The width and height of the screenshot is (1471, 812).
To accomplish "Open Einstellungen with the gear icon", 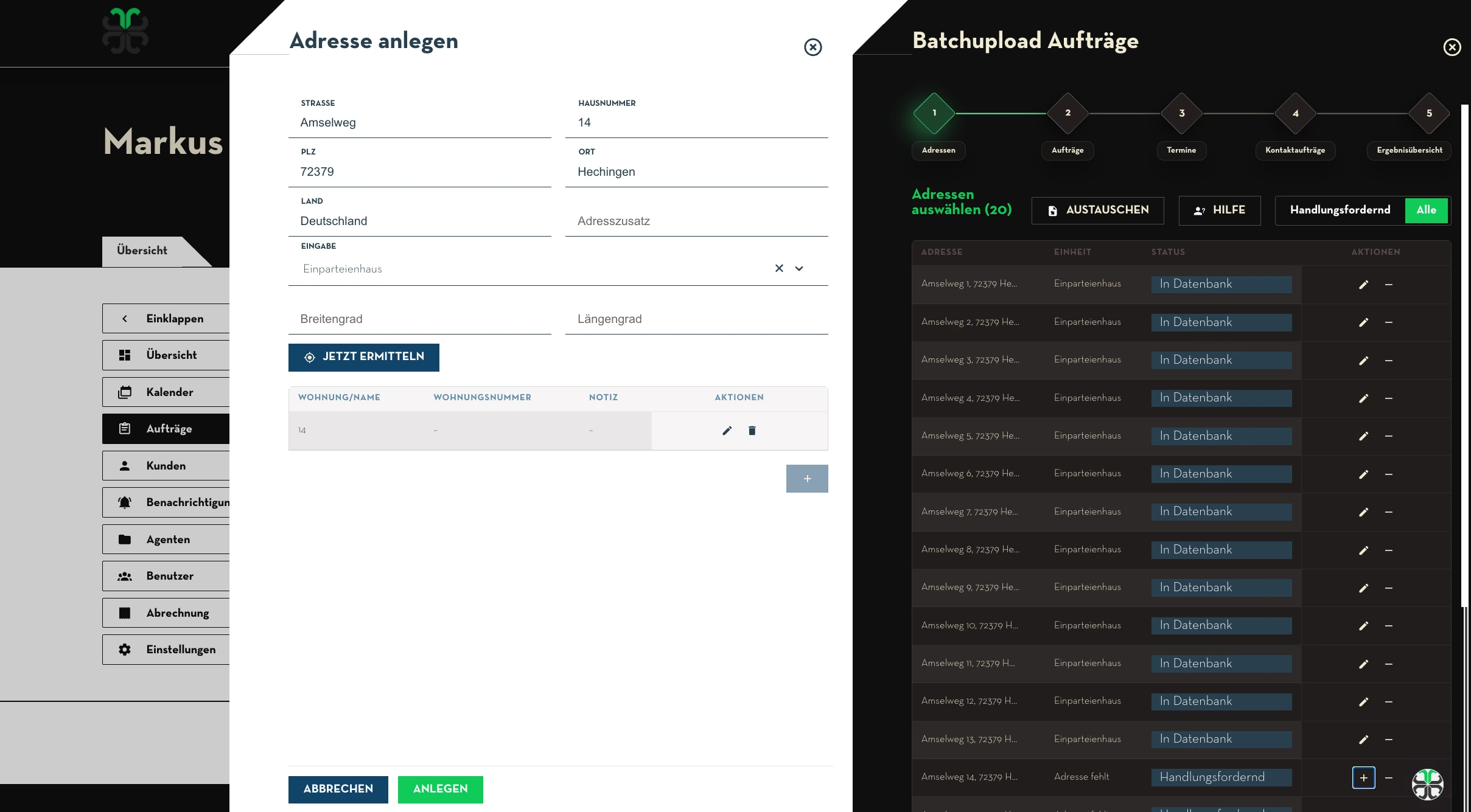I will (x=125, y=650).
